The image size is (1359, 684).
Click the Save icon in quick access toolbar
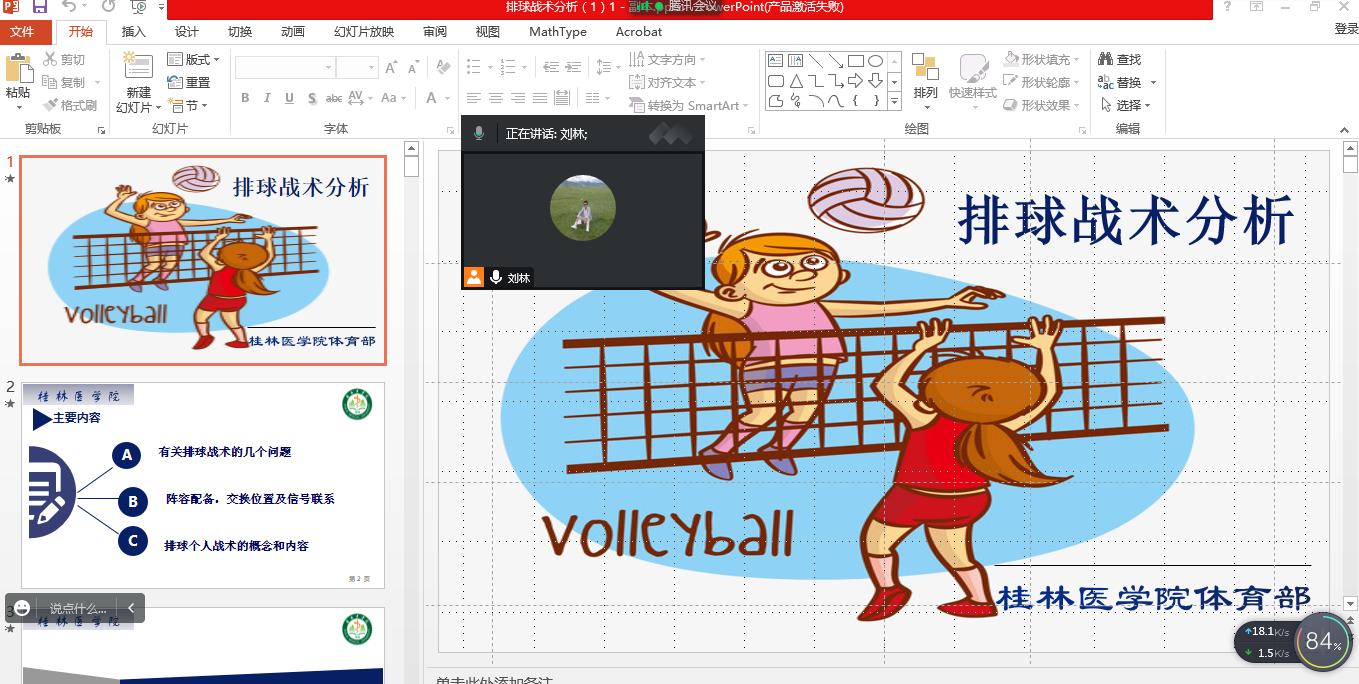tap(40, 7)
